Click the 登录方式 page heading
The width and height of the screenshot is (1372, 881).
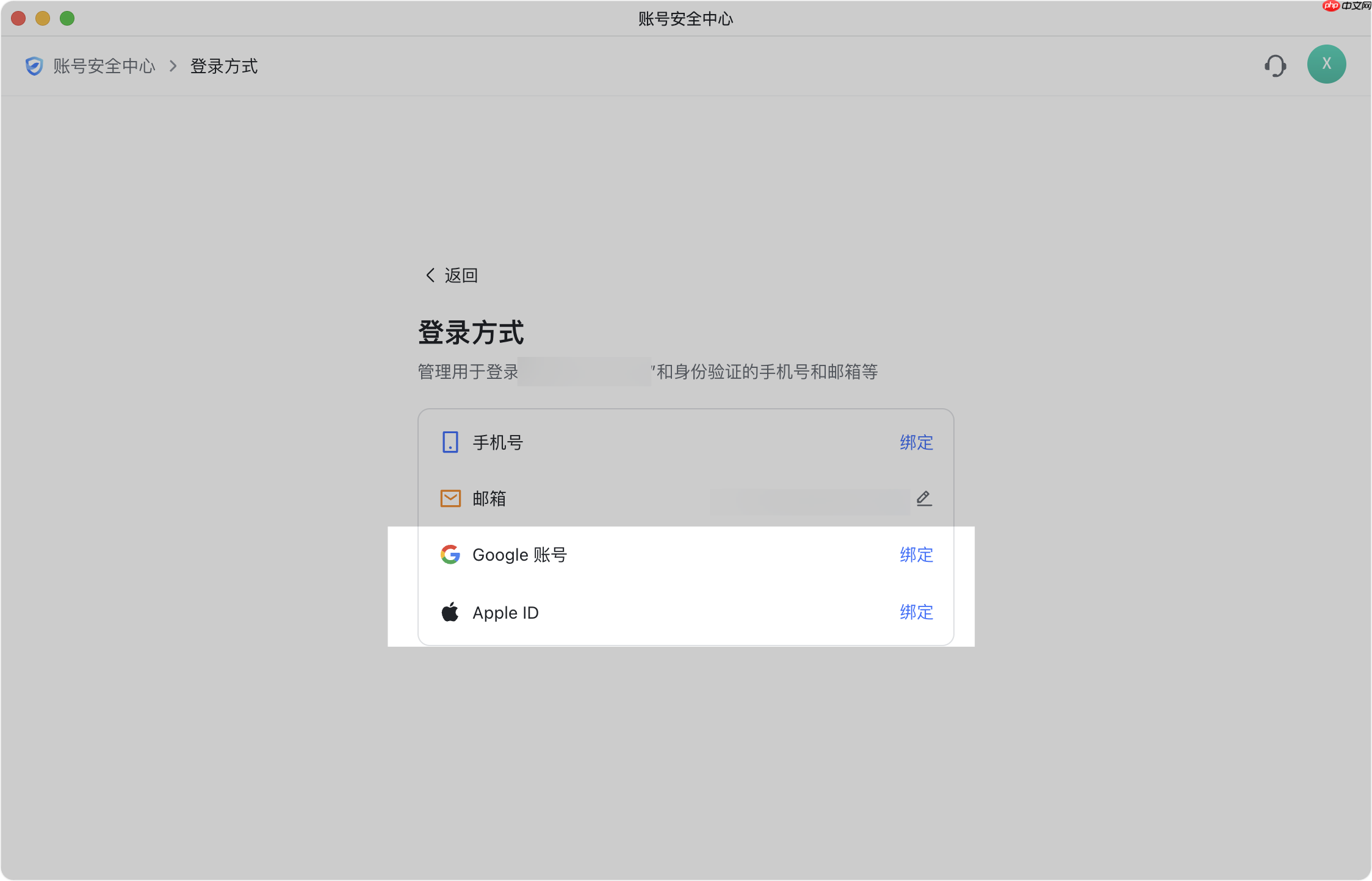pyautogui.click(x=471, y=333)
